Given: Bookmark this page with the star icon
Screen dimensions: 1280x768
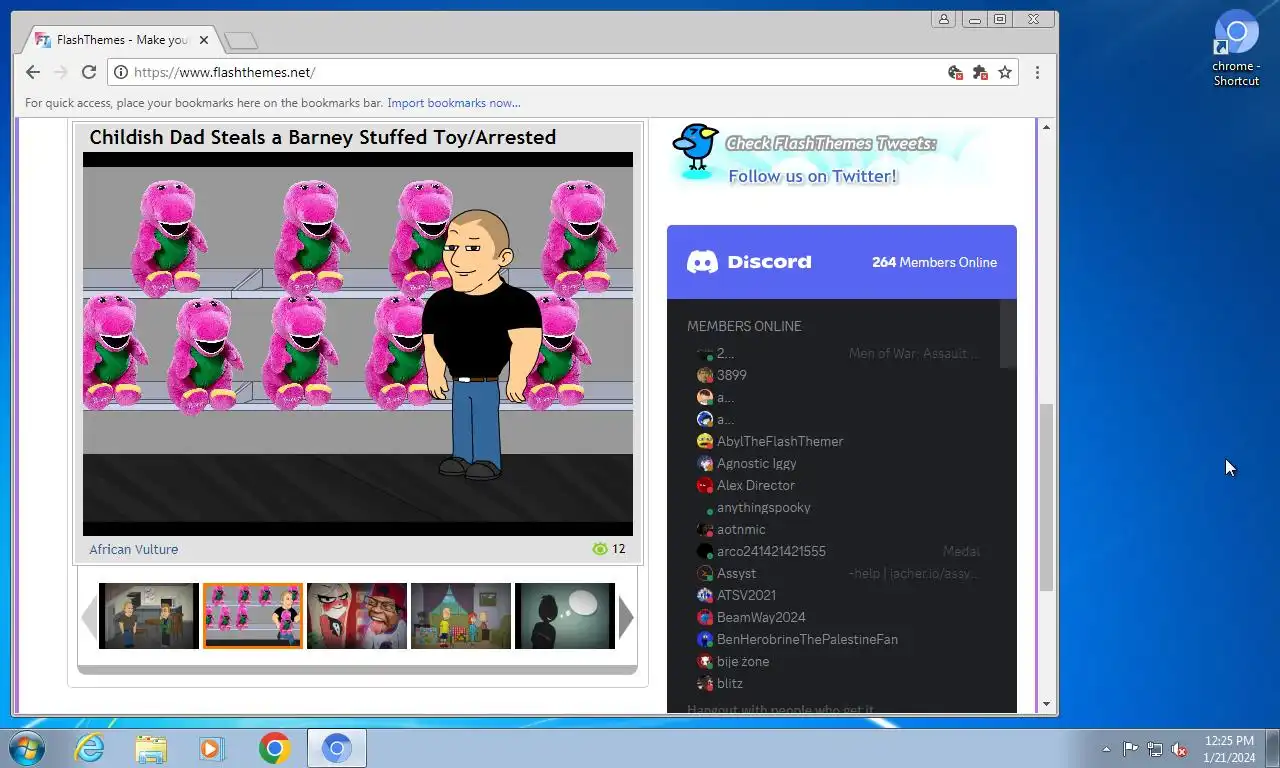Looking at the screenshot, I should (1005, 72).
